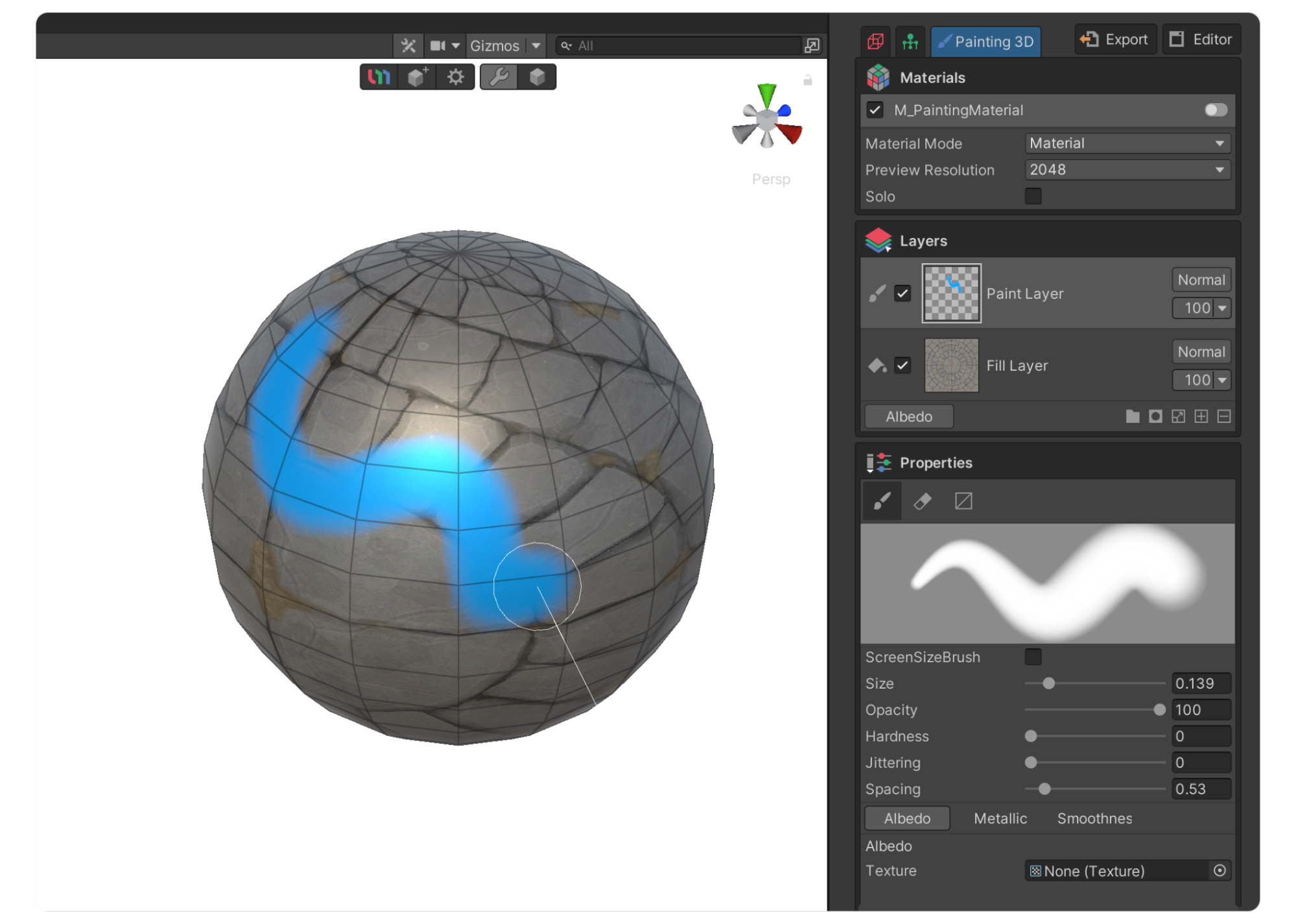Viewport: 1296px width, 924px height.
Task: Disable the Fill Layer checkbox
Action: point(902,366)
